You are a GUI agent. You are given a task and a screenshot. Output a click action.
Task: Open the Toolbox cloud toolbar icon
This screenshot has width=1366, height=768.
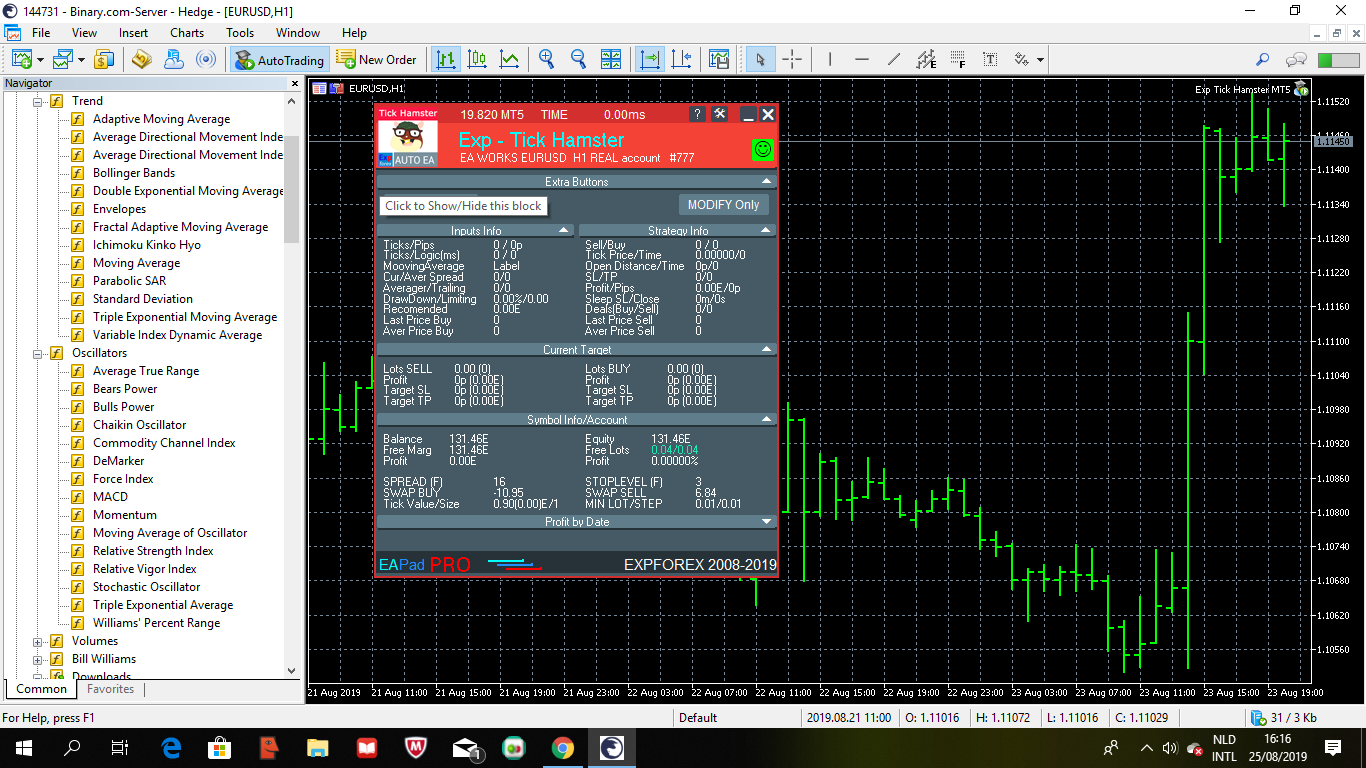174,60
